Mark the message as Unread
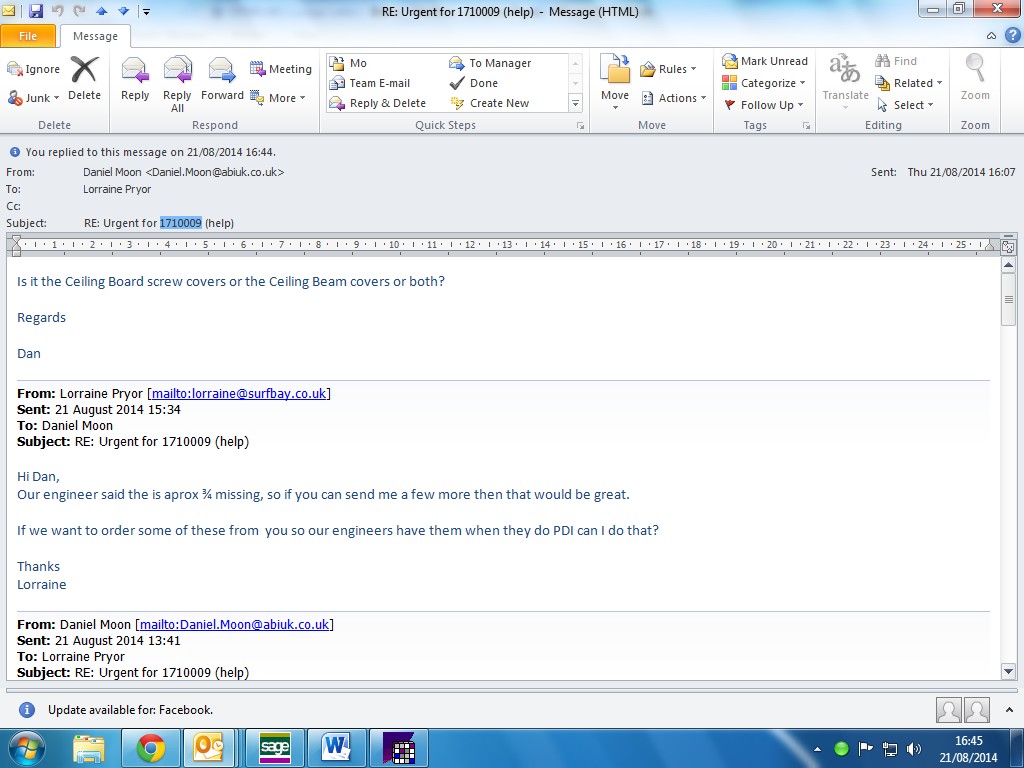The height and width of the screenshot is (768, 1024). click(x=765, y=61)
